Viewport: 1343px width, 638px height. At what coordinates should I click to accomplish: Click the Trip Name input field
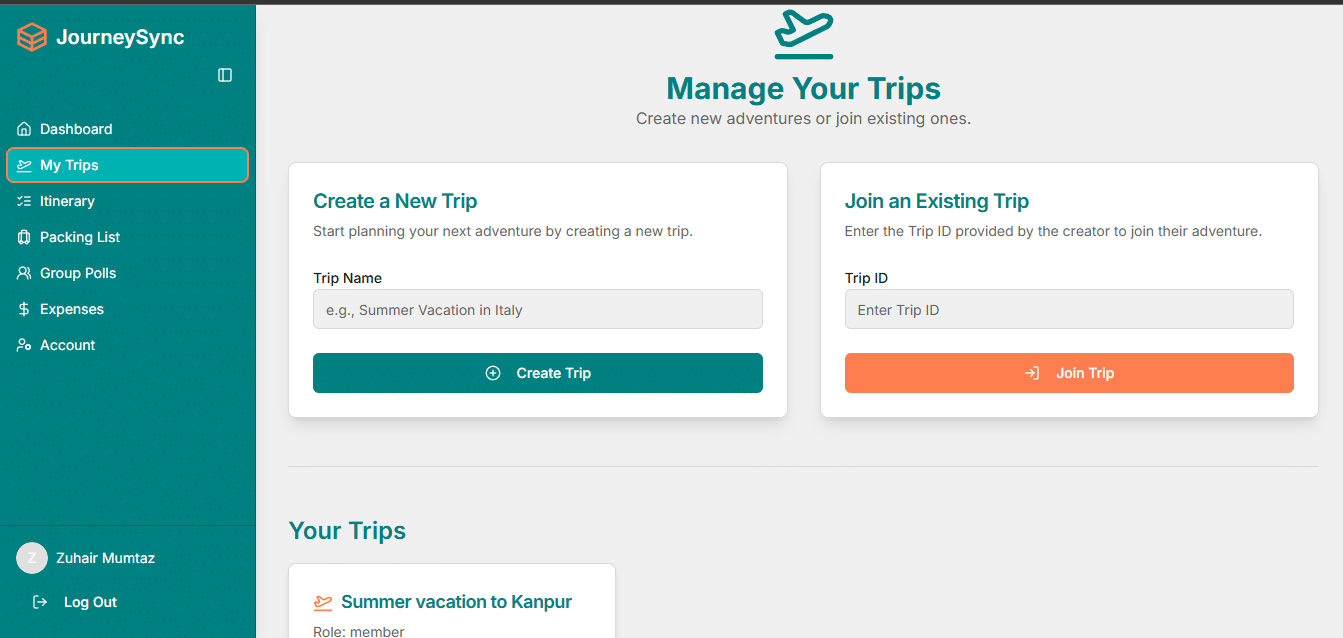[537, 310]
